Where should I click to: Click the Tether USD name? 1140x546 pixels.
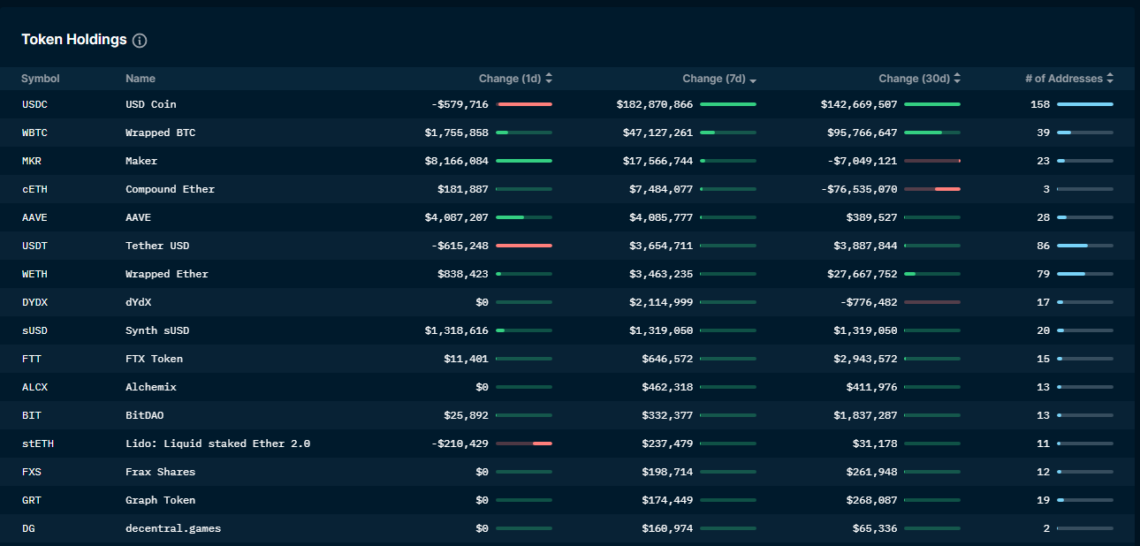(x=157, y=246)
